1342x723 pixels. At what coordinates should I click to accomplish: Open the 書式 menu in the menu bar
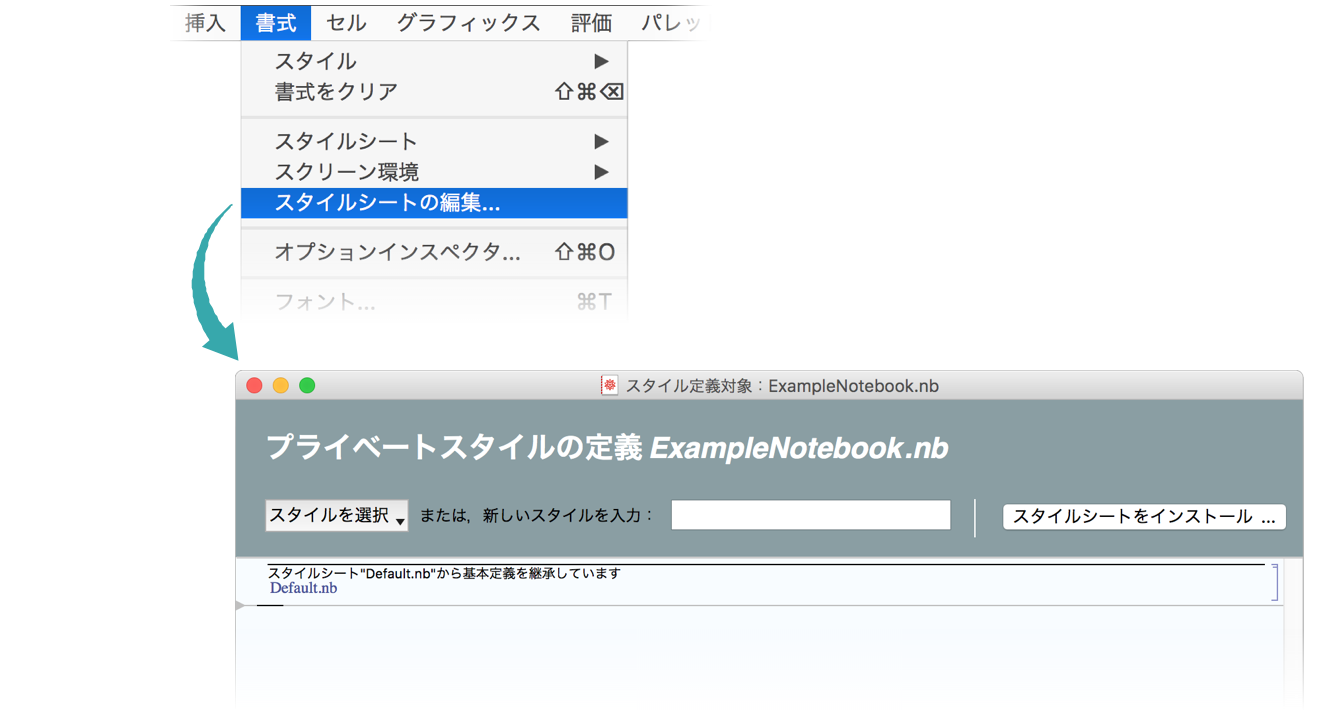276,23
